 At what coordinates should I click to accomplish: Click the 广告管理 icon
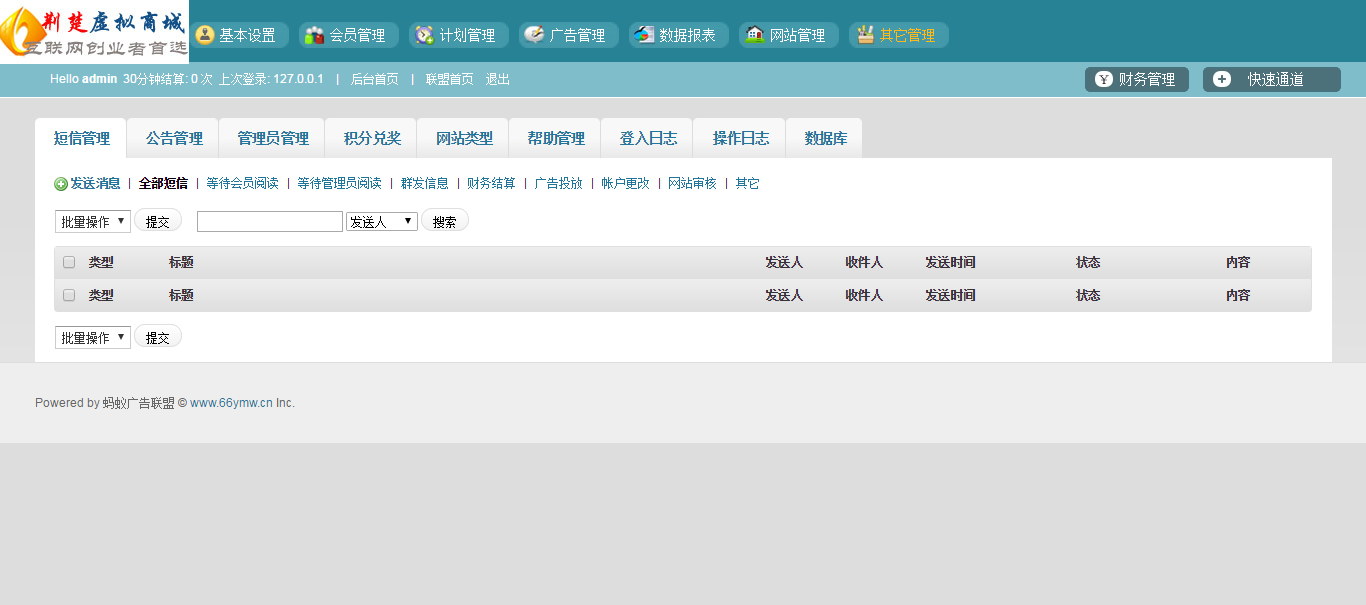tap(535, 35)
